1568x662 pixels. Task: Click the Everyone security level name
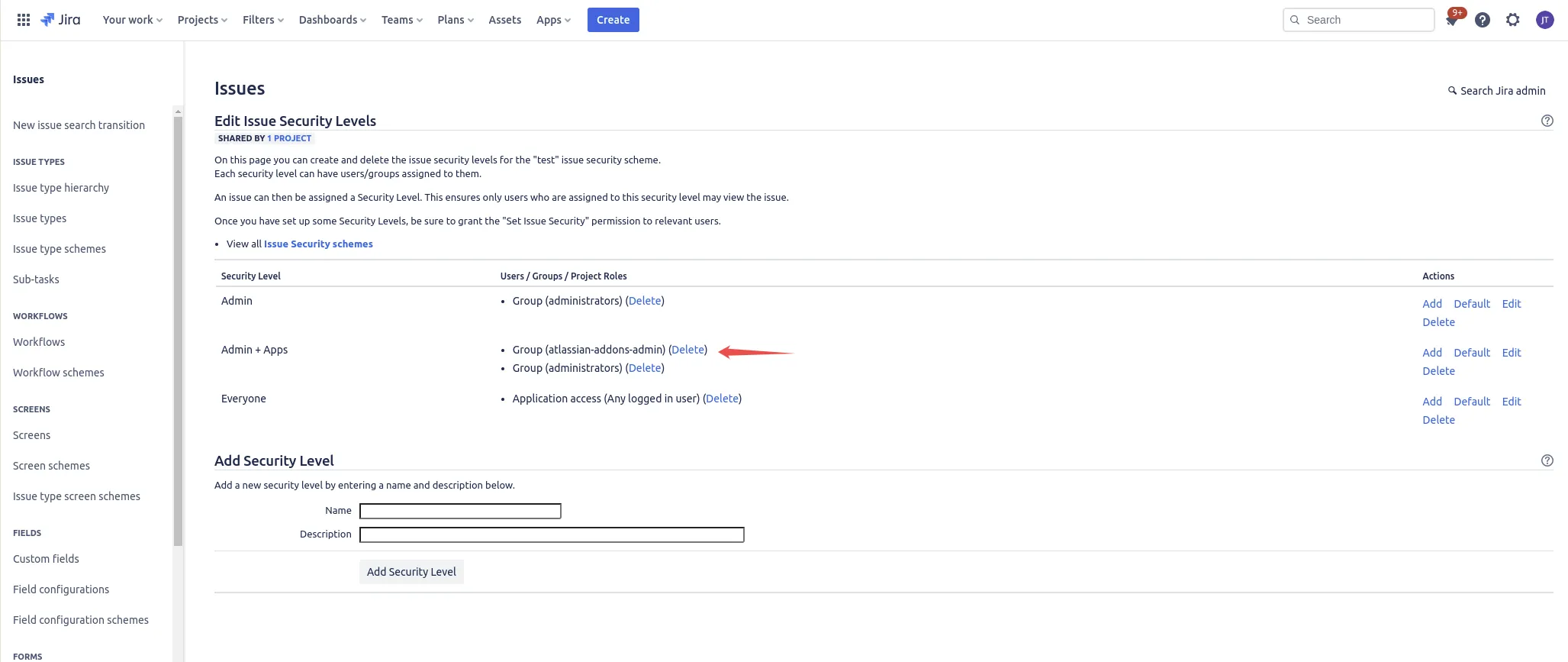pyautogui.click(x=243, y=399)
